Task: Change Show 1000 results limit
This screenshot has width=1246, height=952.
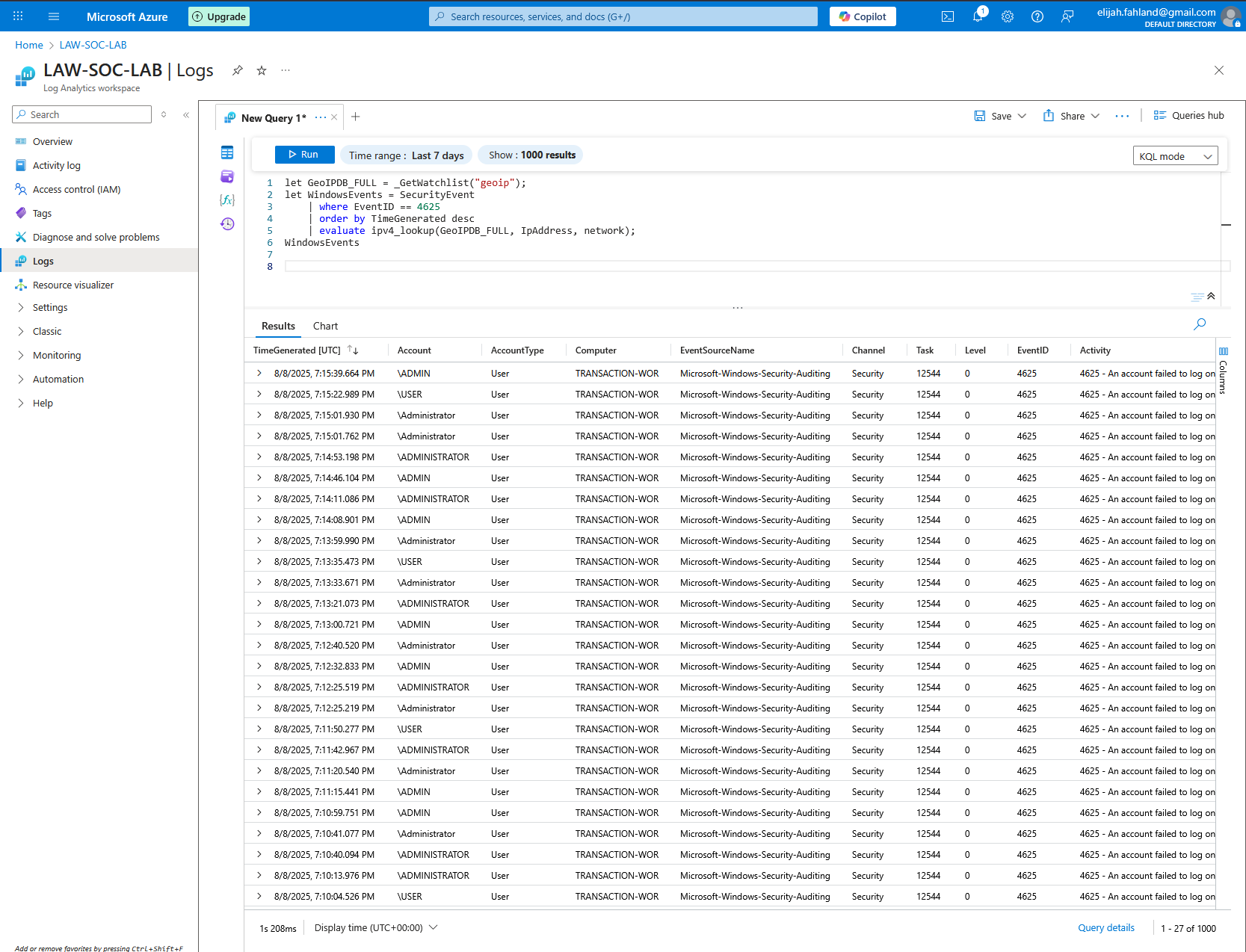Action: tap(531, 155)
